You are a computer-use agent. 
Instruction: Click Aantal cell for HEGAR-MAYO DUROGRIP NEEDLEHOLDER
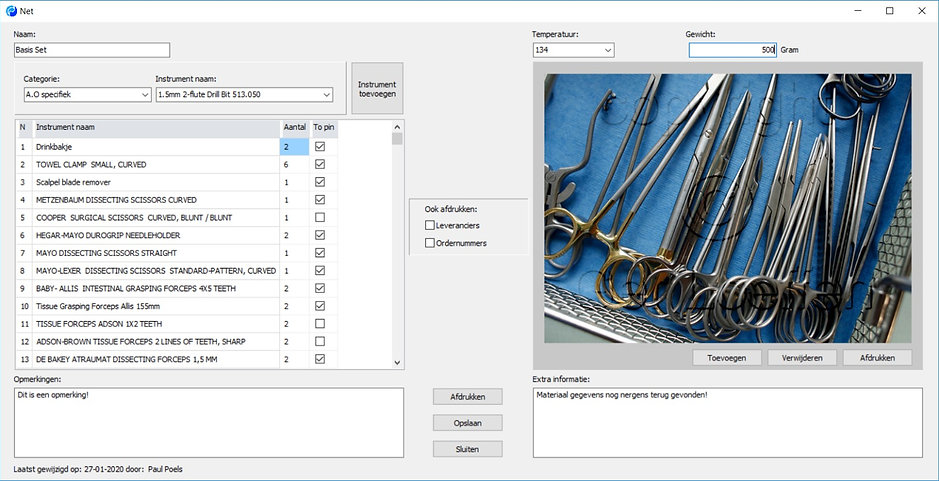295,235
